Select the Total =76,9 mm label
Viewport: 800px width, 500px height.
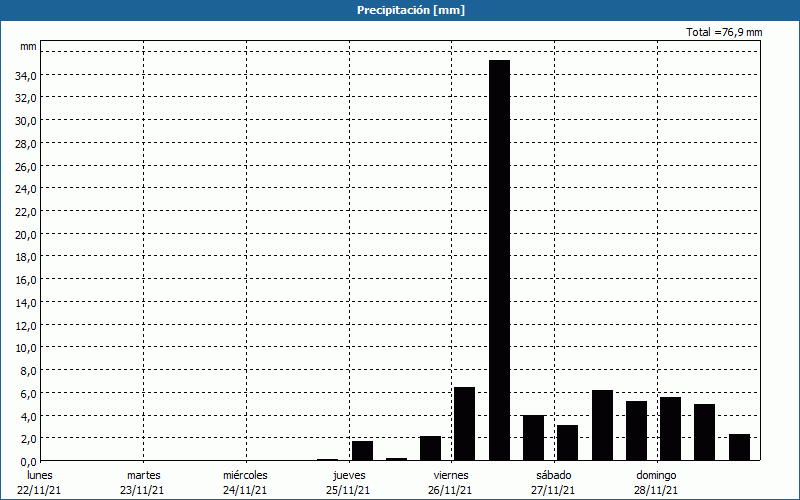724,32
